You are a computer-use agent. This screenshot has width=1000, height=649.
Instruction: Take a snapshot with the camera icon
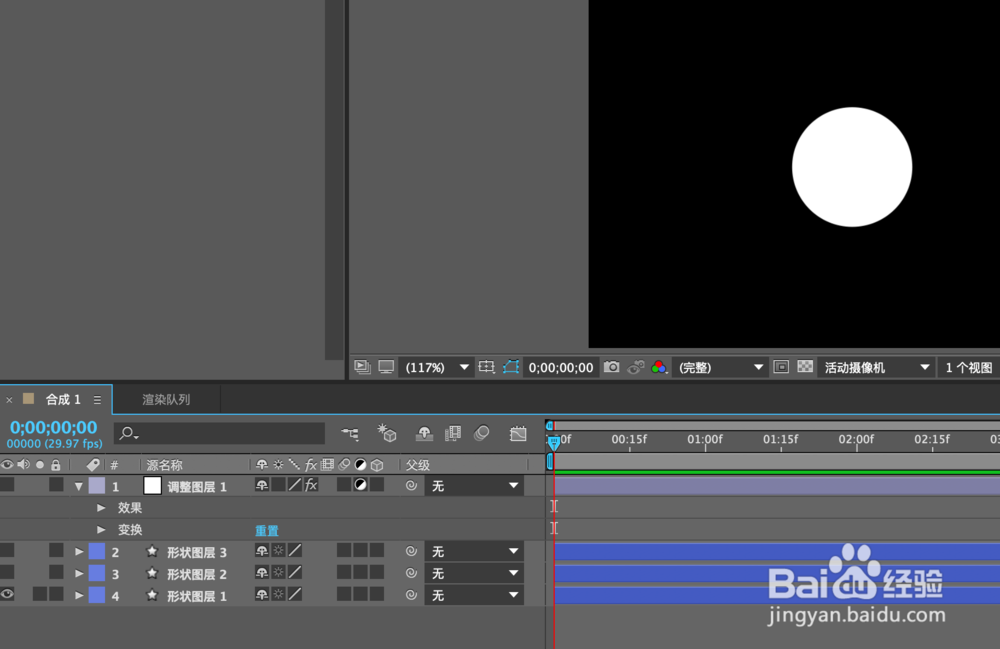tap(612, 367)
